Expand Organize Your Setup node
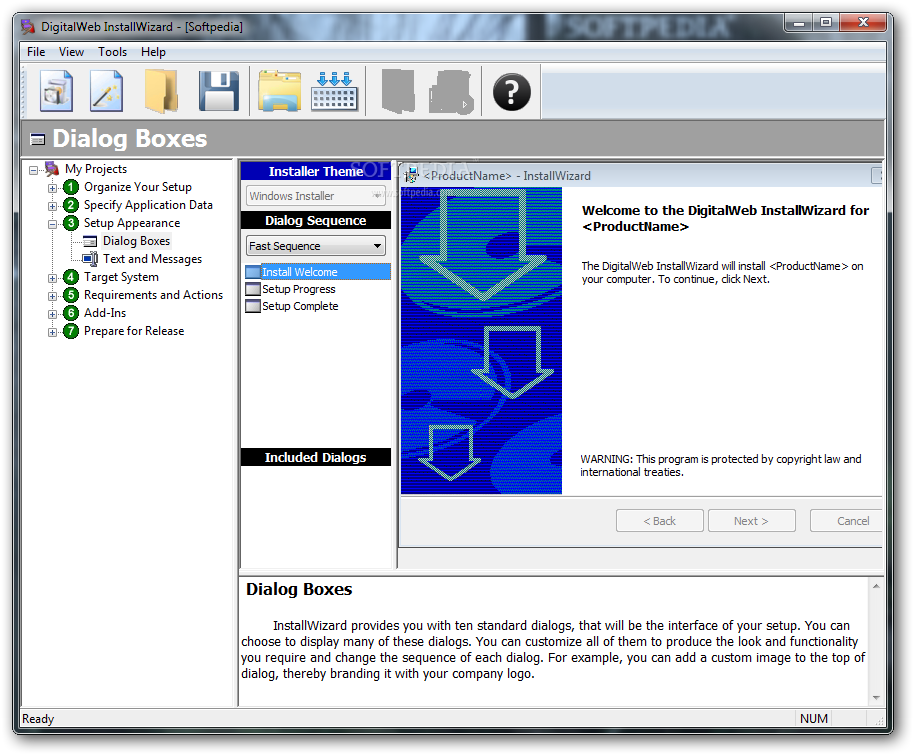The height and width of the screenshot is (755, 914). pos(52,188)
